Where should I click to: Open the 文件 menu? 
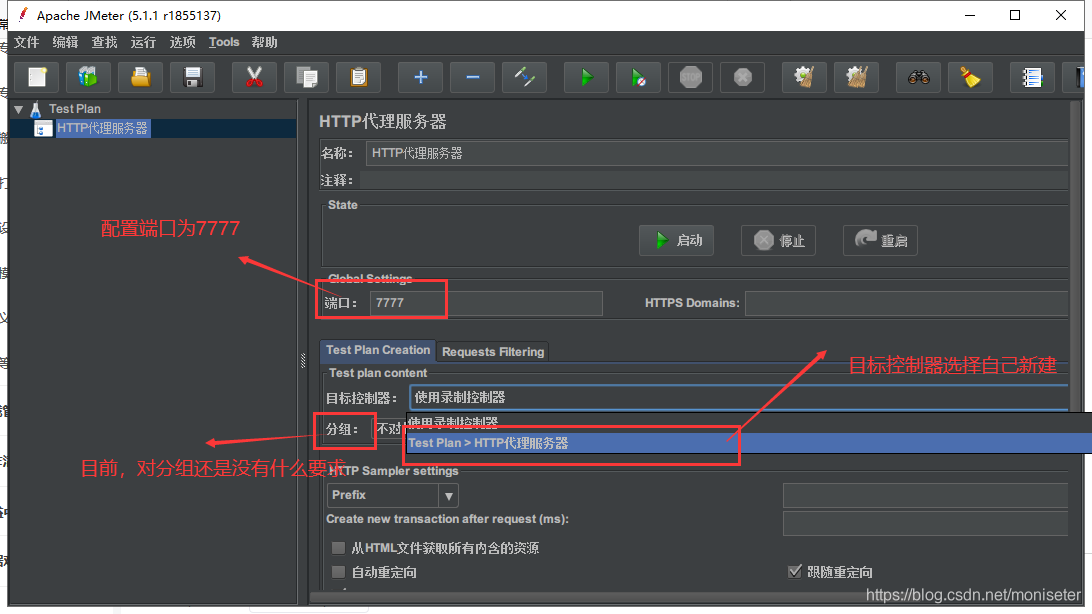tap(26, 42)
